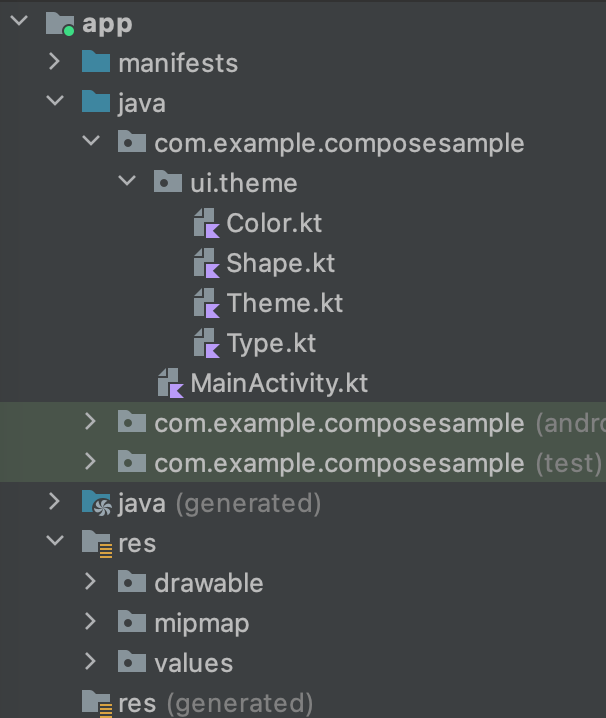Screen dimensions: 606x718
Task: Click the res (generated) folder icon
Action: tap(97, 703)
